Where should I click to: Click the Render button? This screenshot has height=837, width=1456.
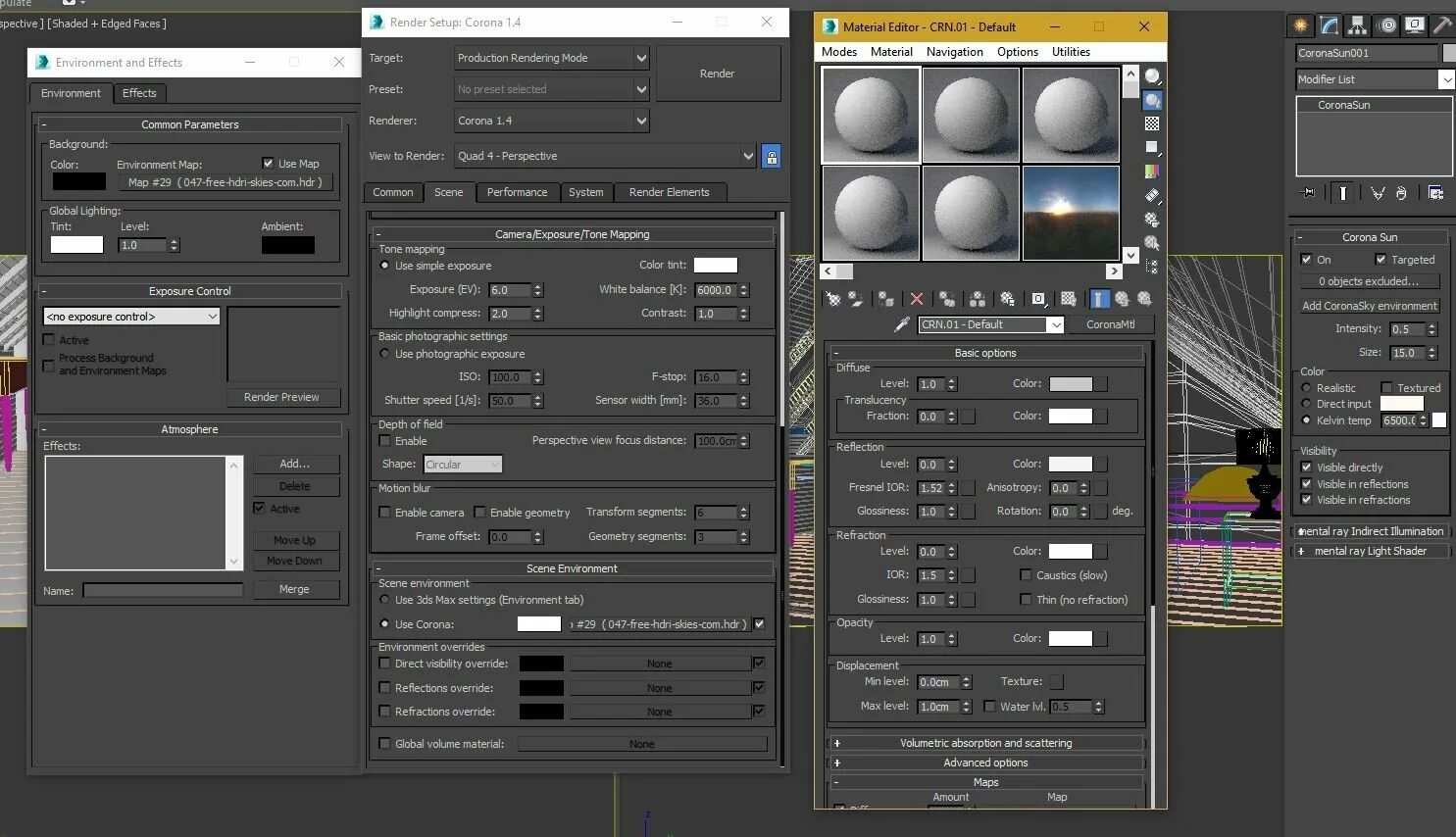(718, 74)
